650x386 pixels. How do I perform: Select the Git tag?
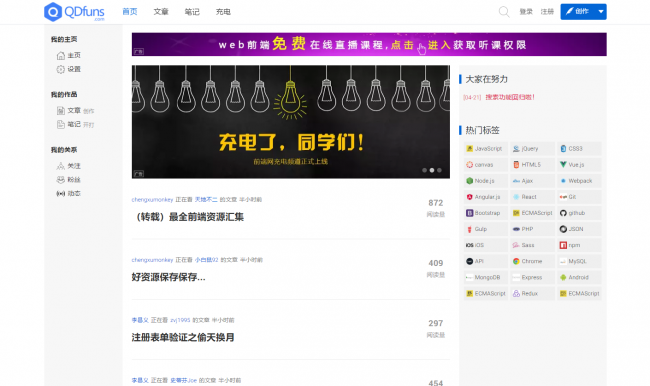(x=579, y=197)
